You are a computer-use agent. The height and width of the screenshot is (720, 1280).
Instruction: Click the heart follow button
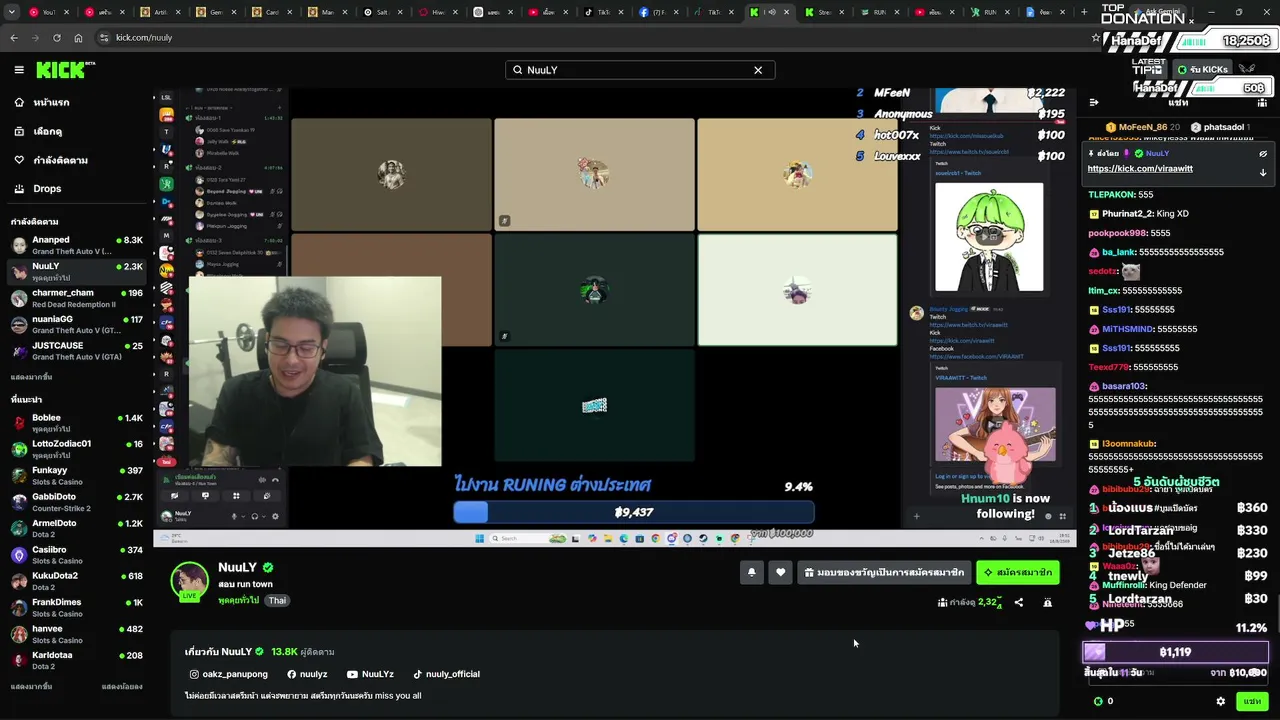click(781, 572)
